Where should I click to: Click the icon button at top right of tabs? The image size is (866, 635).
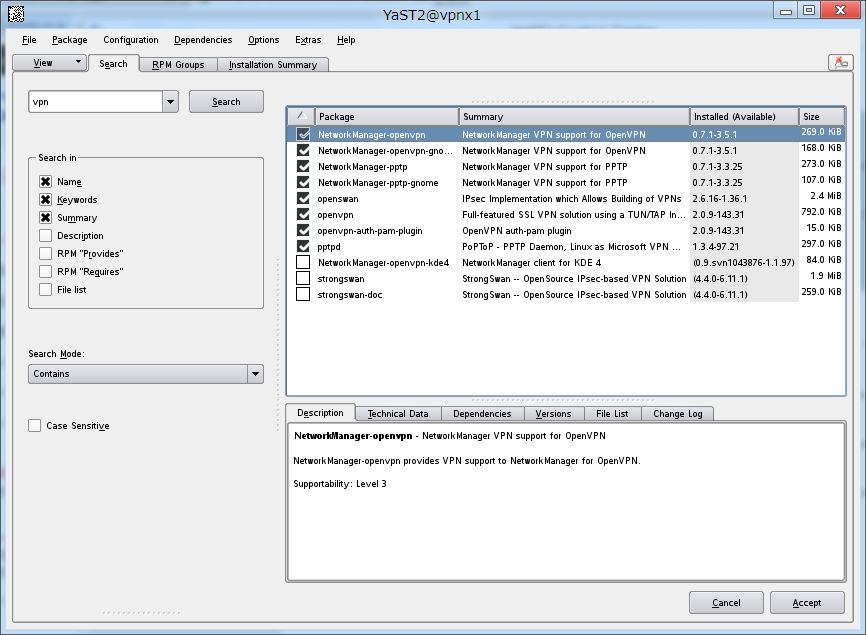[x=841, y=62]
